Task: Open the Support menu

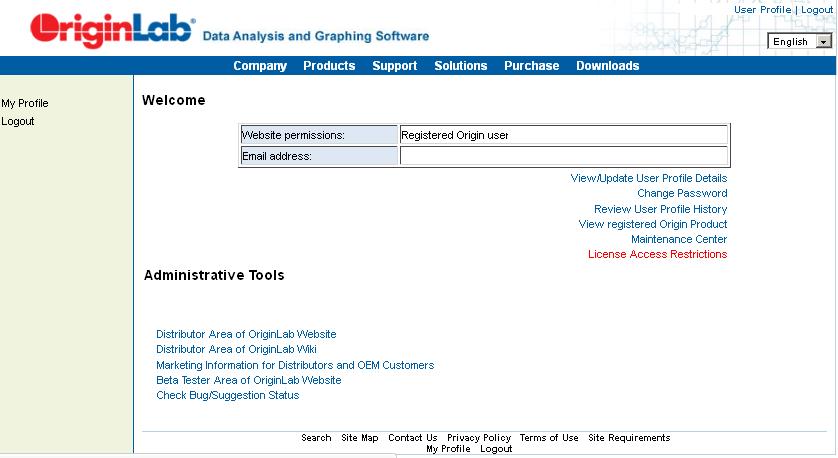Action: coord(394,66)
